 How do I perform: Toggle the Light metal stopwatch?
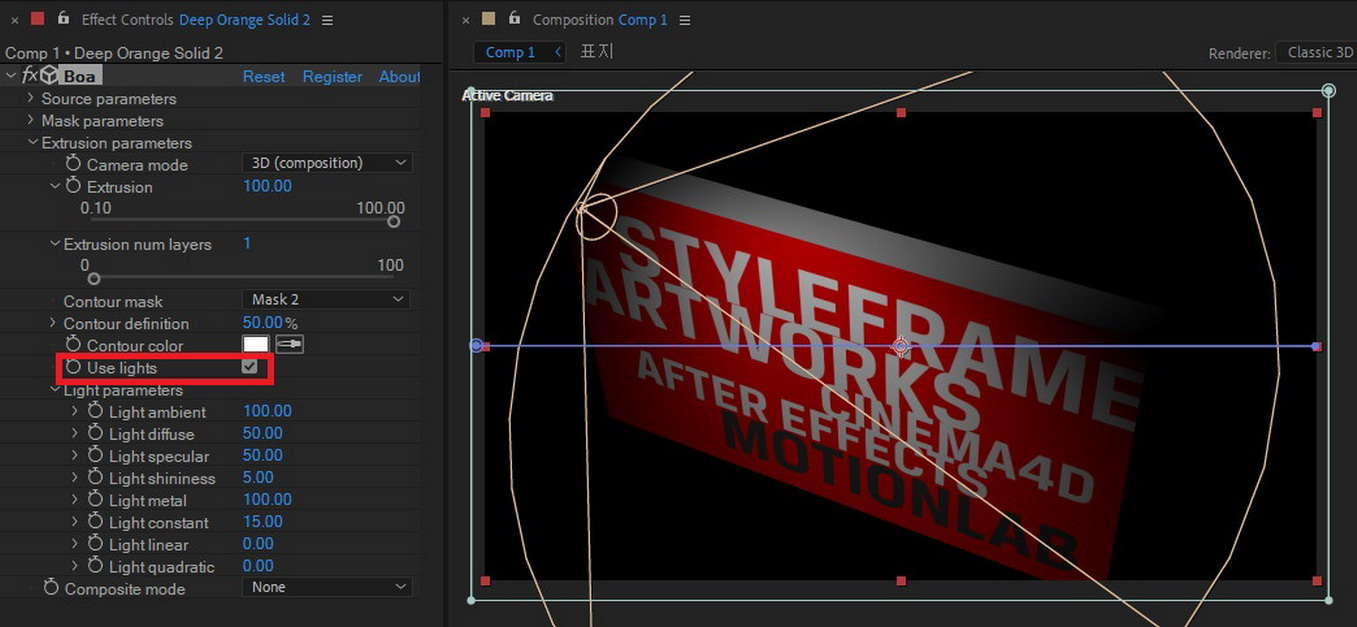[95, 499]
